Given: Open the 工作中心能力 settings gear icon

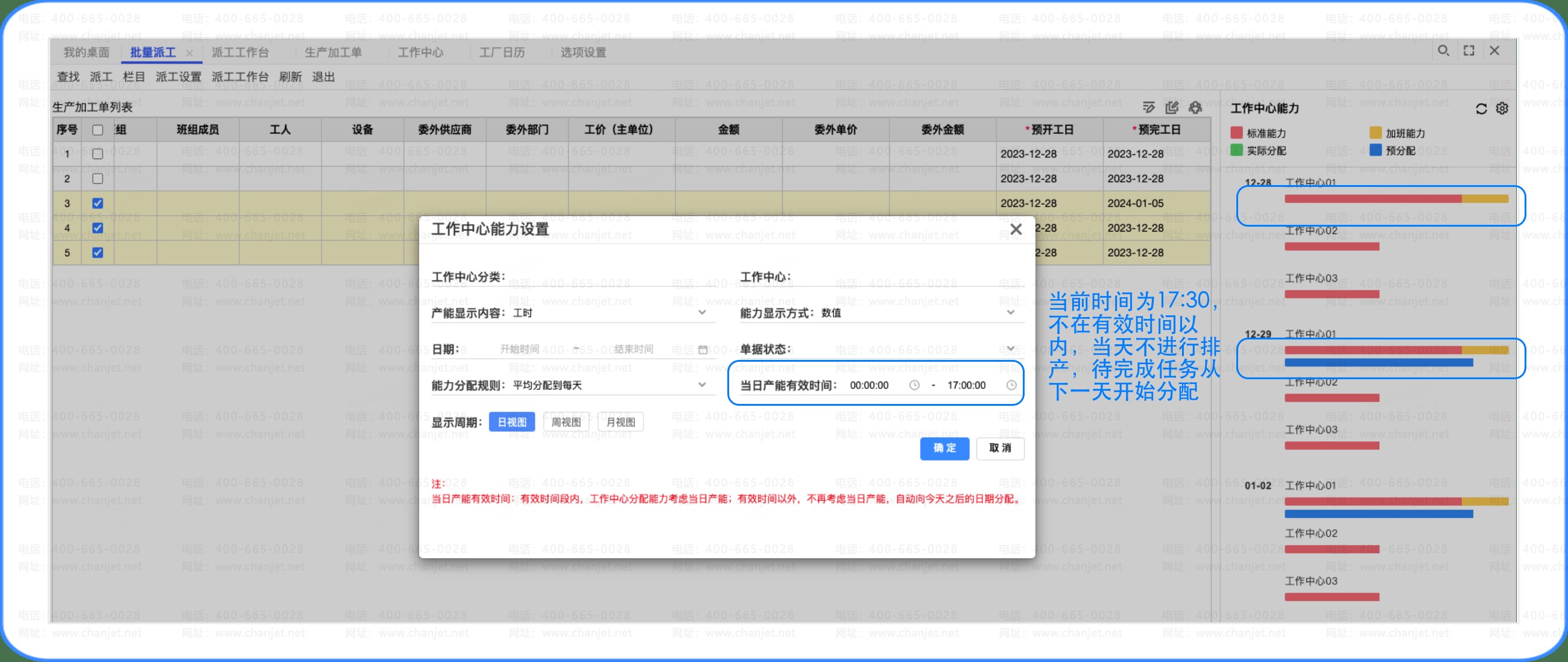Looking at the screenshot, I should pyautogui.click(x=1502, y=109).
